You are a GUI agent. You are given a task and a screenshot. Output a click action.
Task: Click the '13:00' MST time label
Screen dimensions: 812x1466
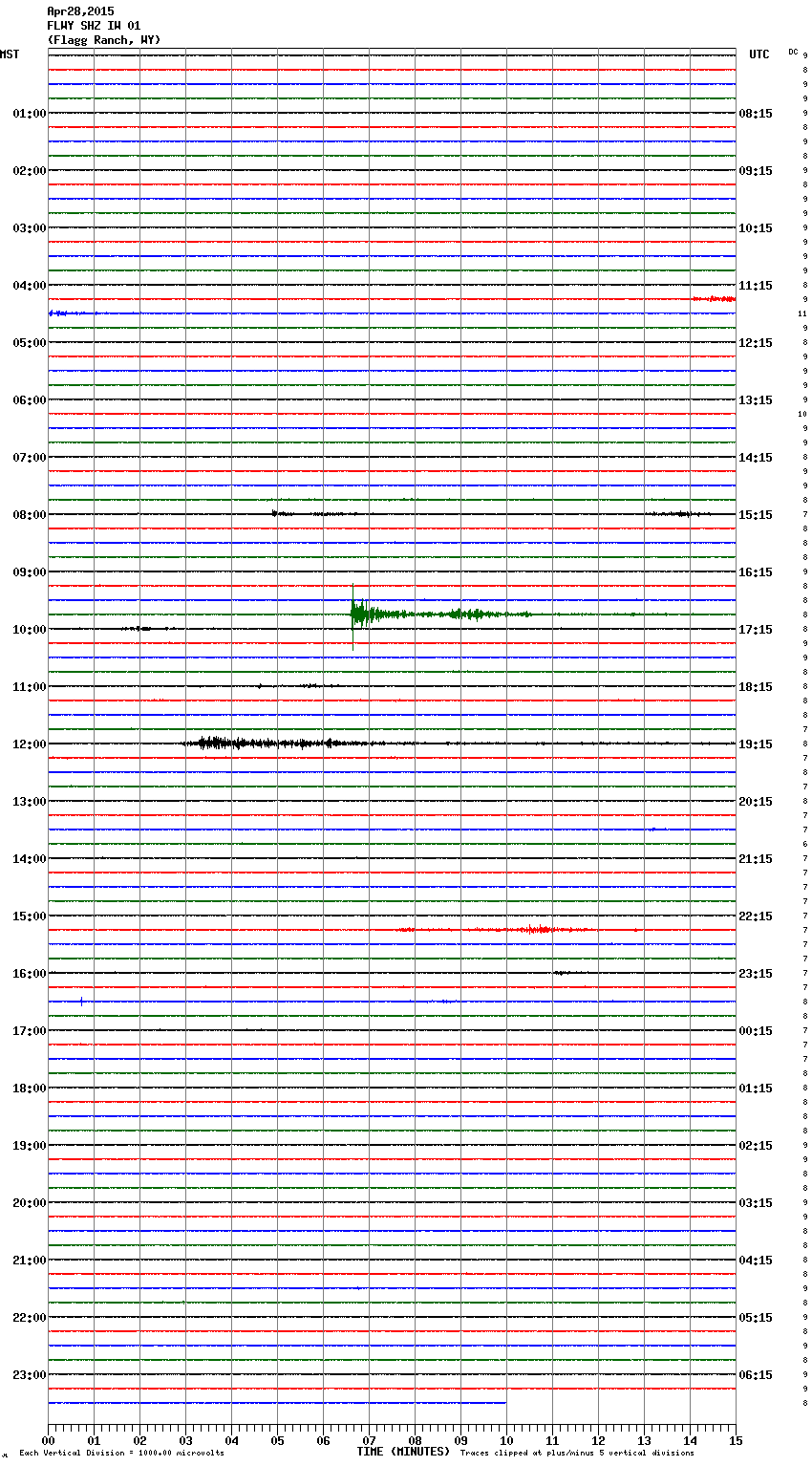coord(30,802)
